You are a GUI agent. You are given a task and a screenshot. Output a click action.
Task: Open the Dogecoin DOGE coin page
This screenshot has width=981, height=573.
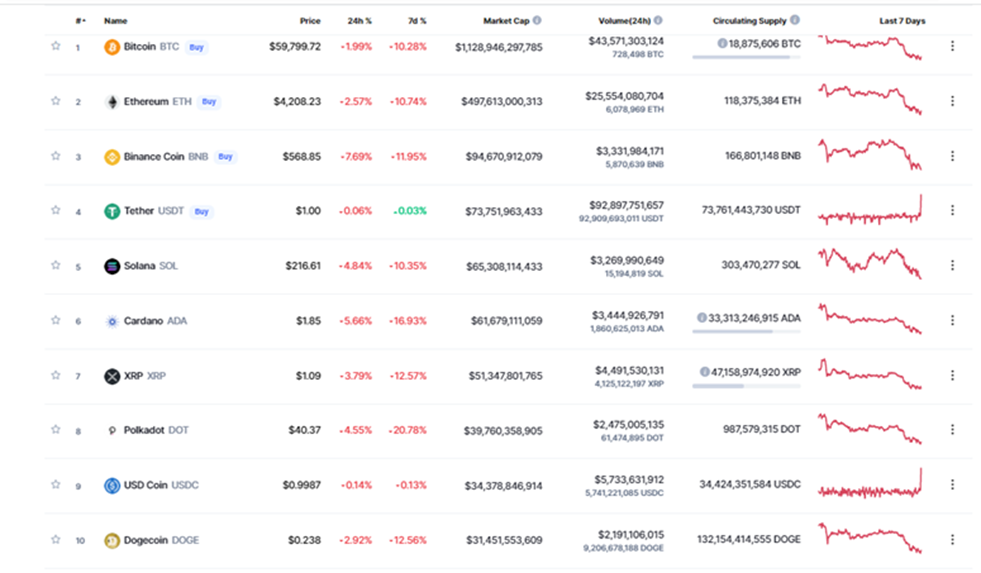click(161, 540)
